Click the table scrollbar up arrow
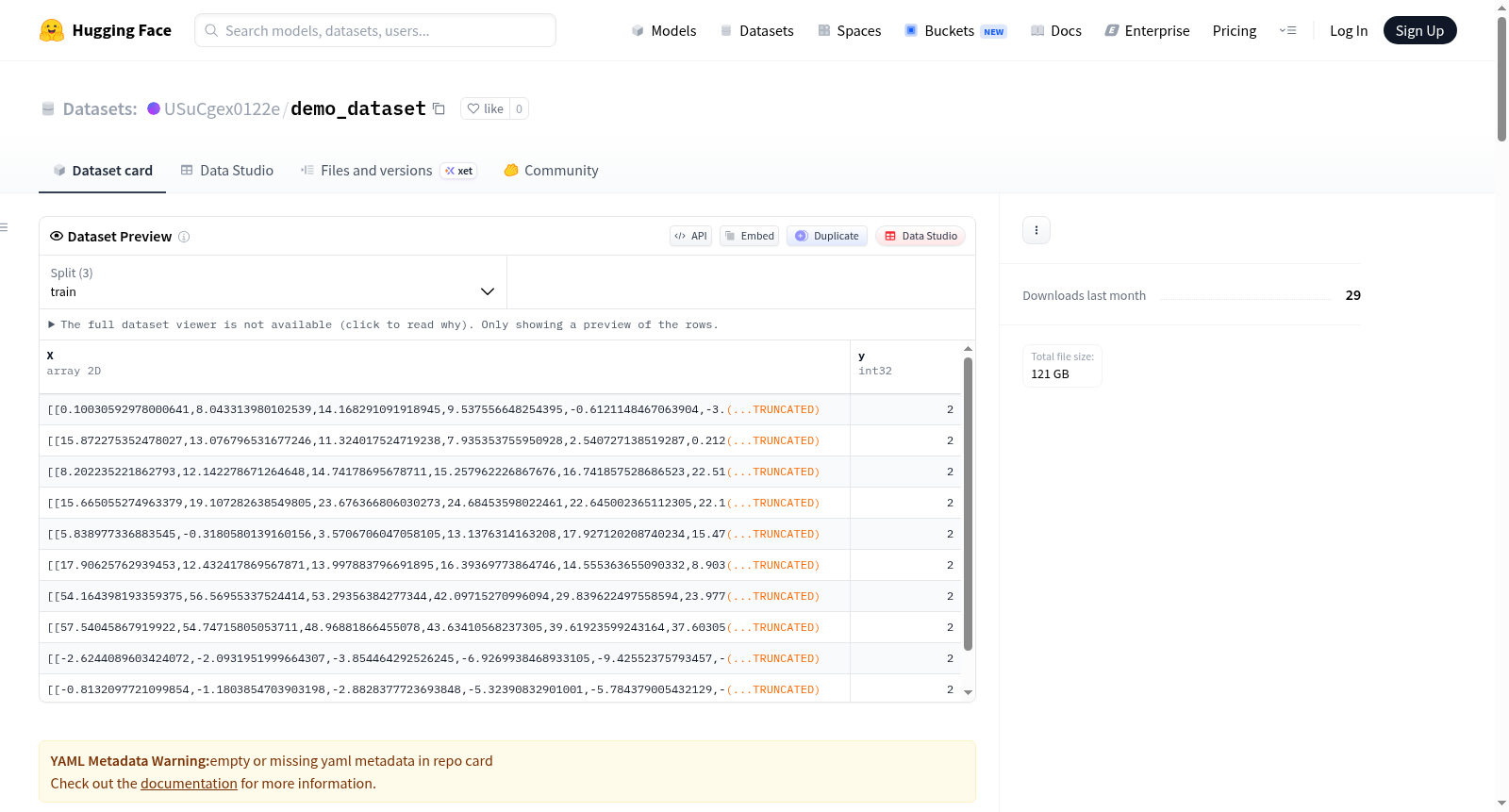The height and width of the screenshot is (812, 1509). point(968,349)
